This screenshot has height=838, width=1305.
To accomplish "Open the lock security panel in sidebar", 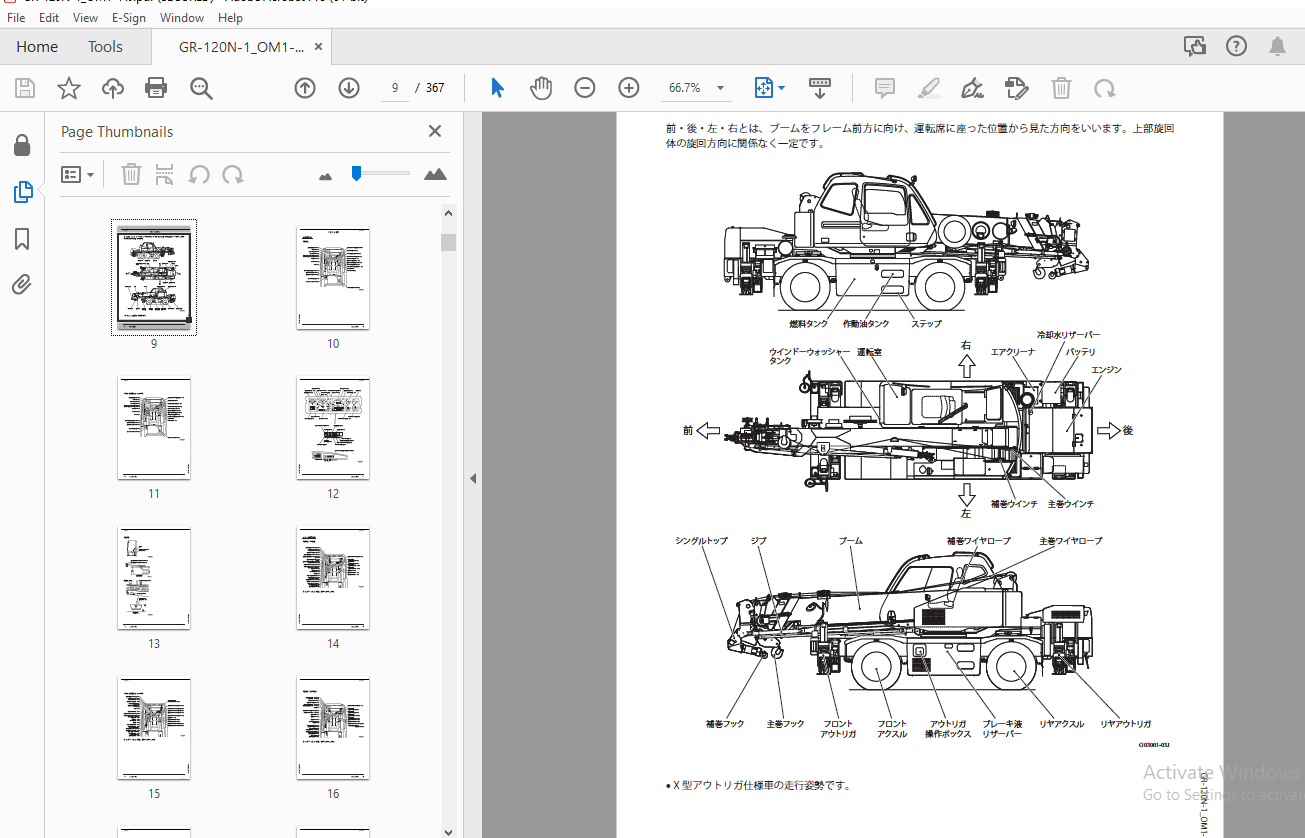I will (22, 146).
